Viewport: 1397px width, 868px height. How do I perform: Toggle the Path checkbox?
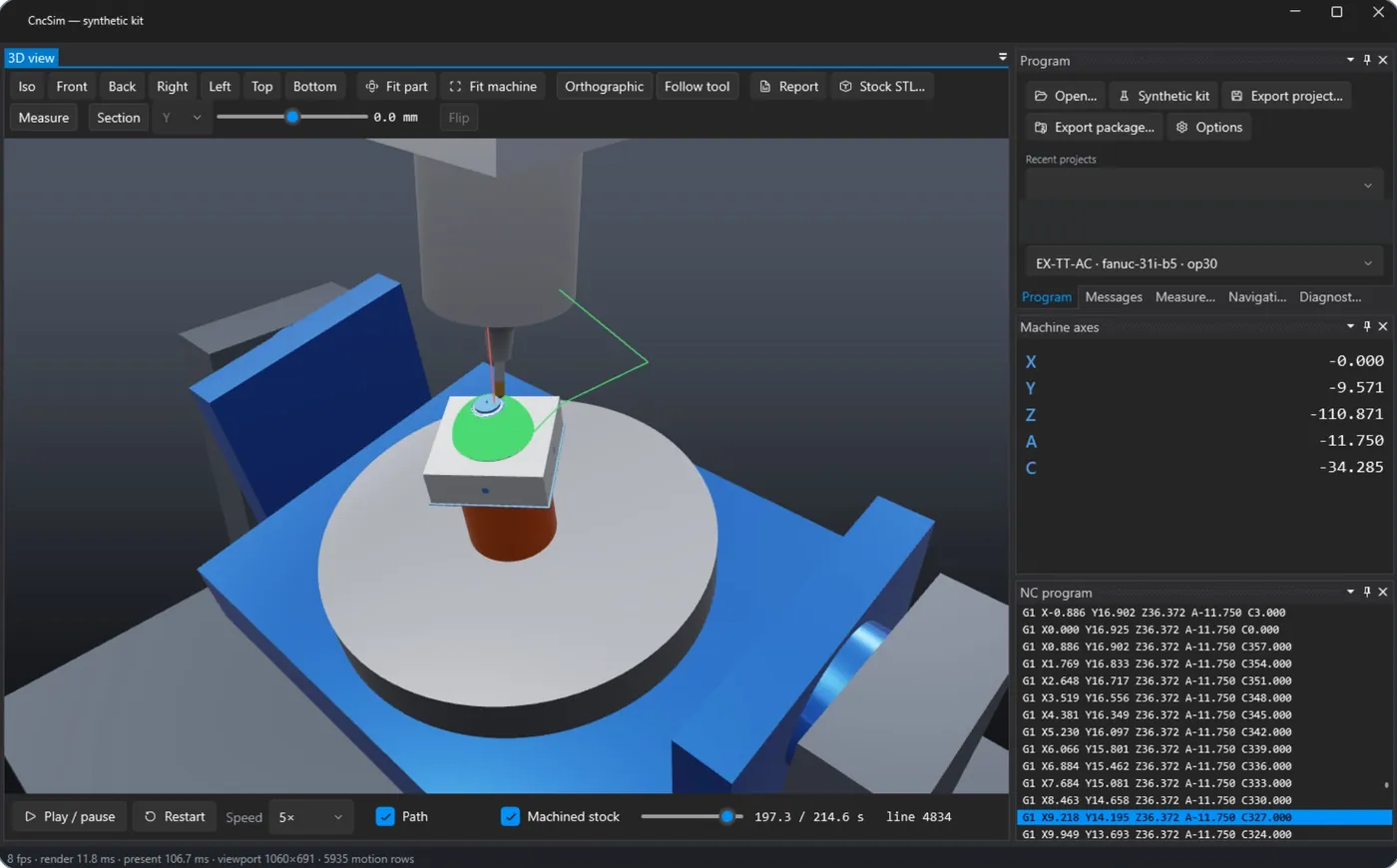(385, 816)
